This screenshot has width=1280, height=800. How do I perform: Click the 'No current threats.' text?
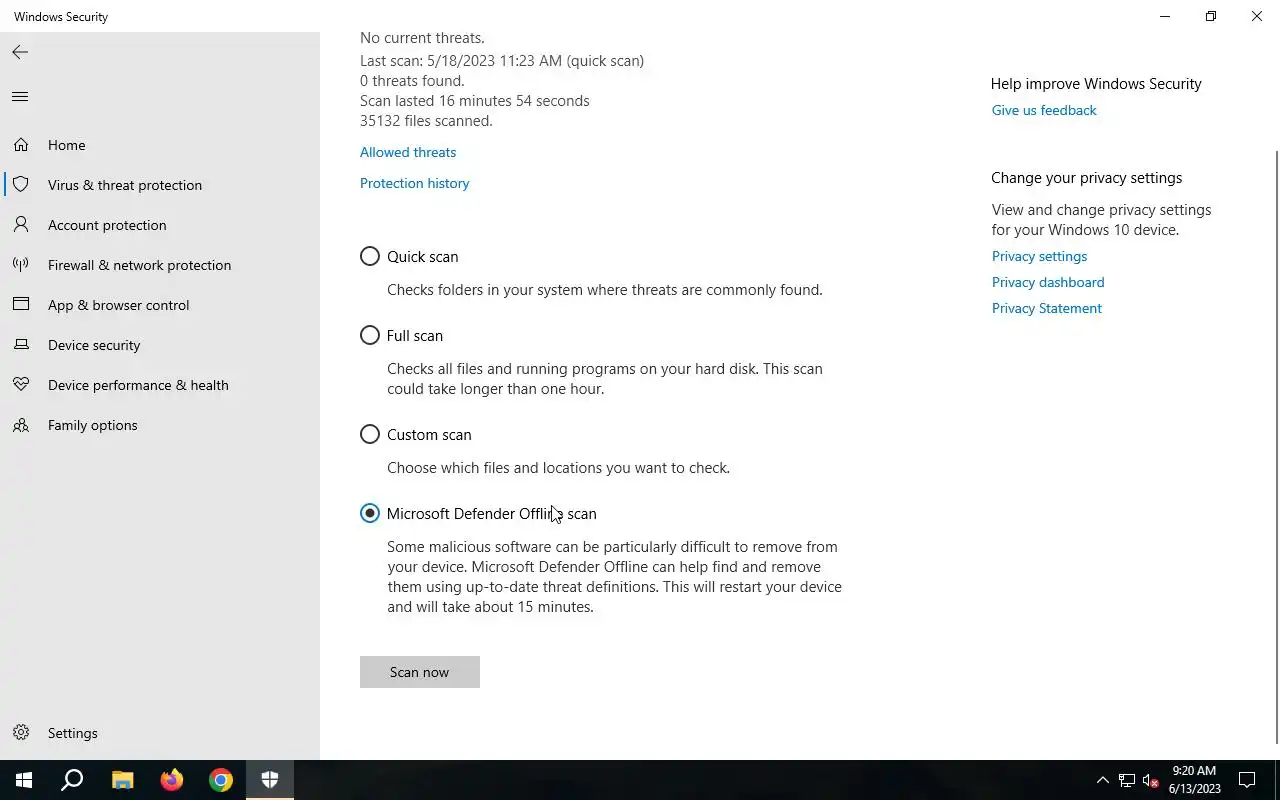click(422, 38)
